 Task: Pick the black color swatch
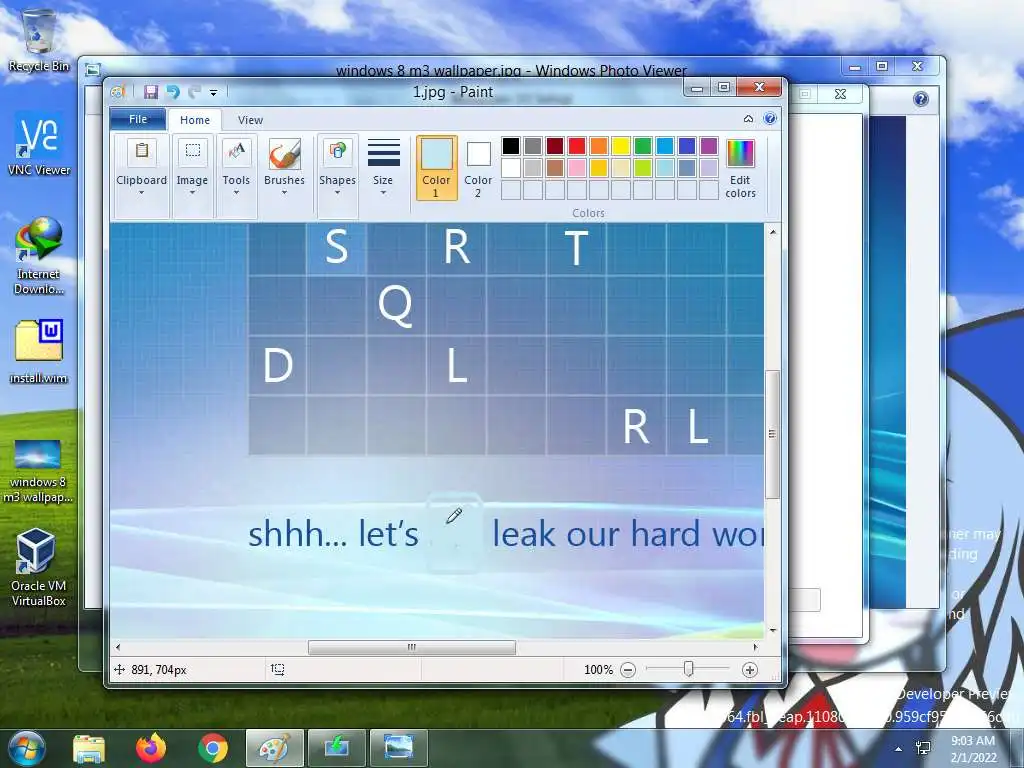click(511, 146)
